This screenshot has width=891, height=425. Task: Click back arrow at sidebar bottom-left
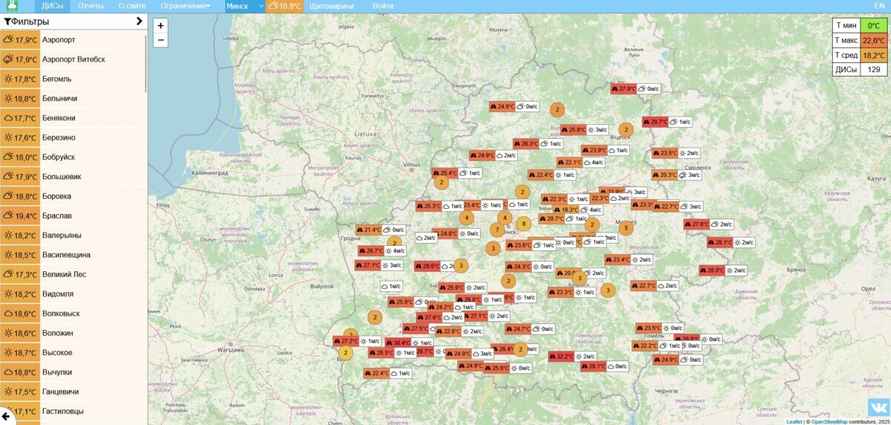(7, 415)
